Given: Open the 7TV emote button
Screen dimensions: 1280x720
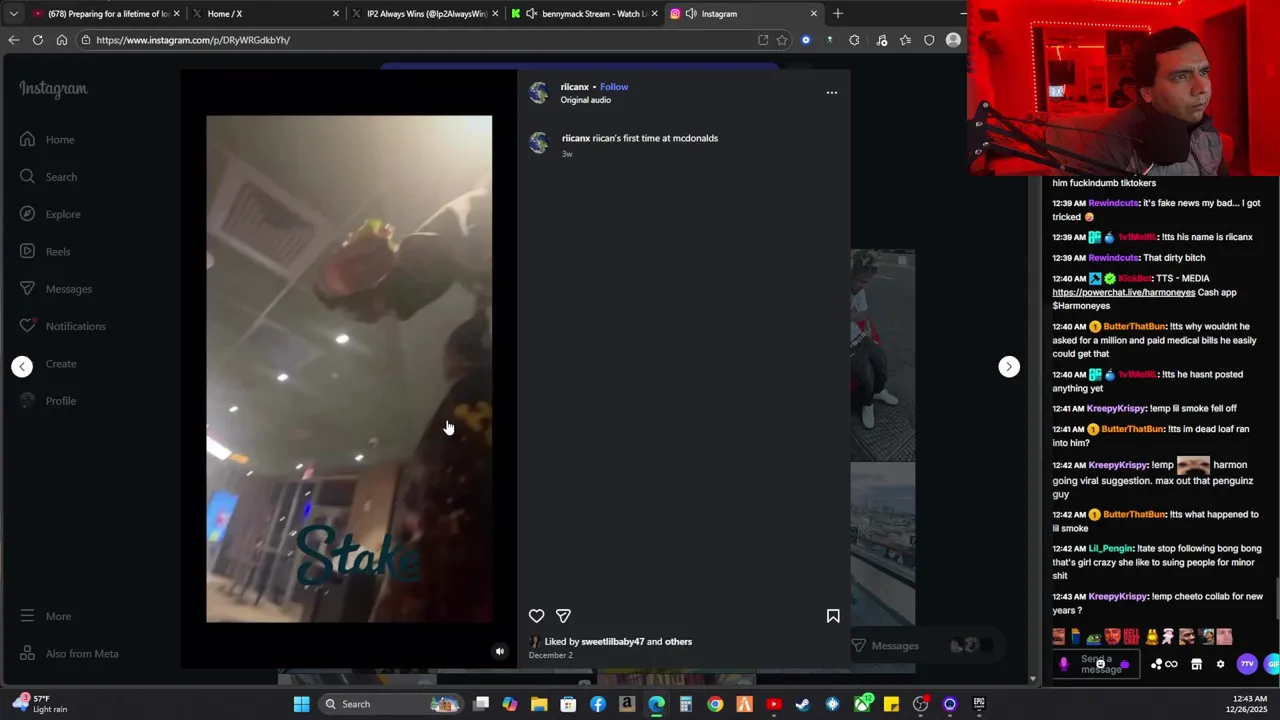Looking at the screenshot, I should [x=1246, y=664].
